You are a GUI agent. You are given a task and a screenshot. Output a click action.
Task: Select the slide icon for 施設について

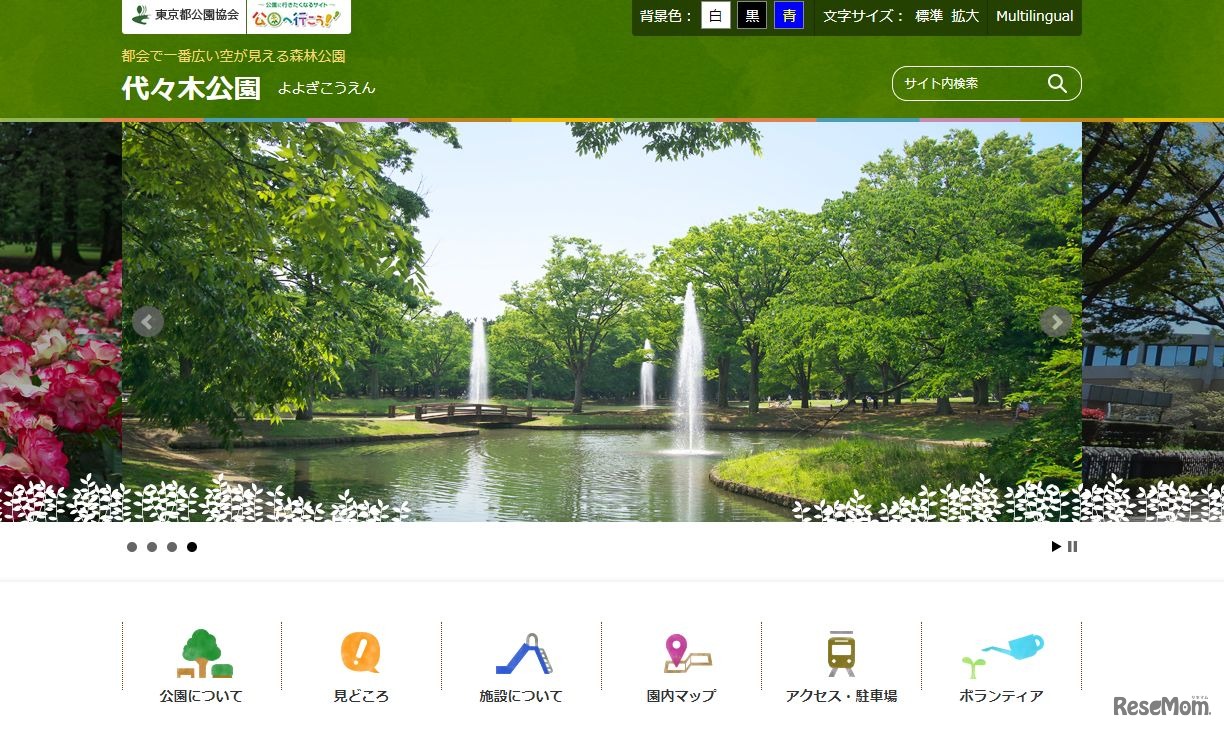[522, 654]
